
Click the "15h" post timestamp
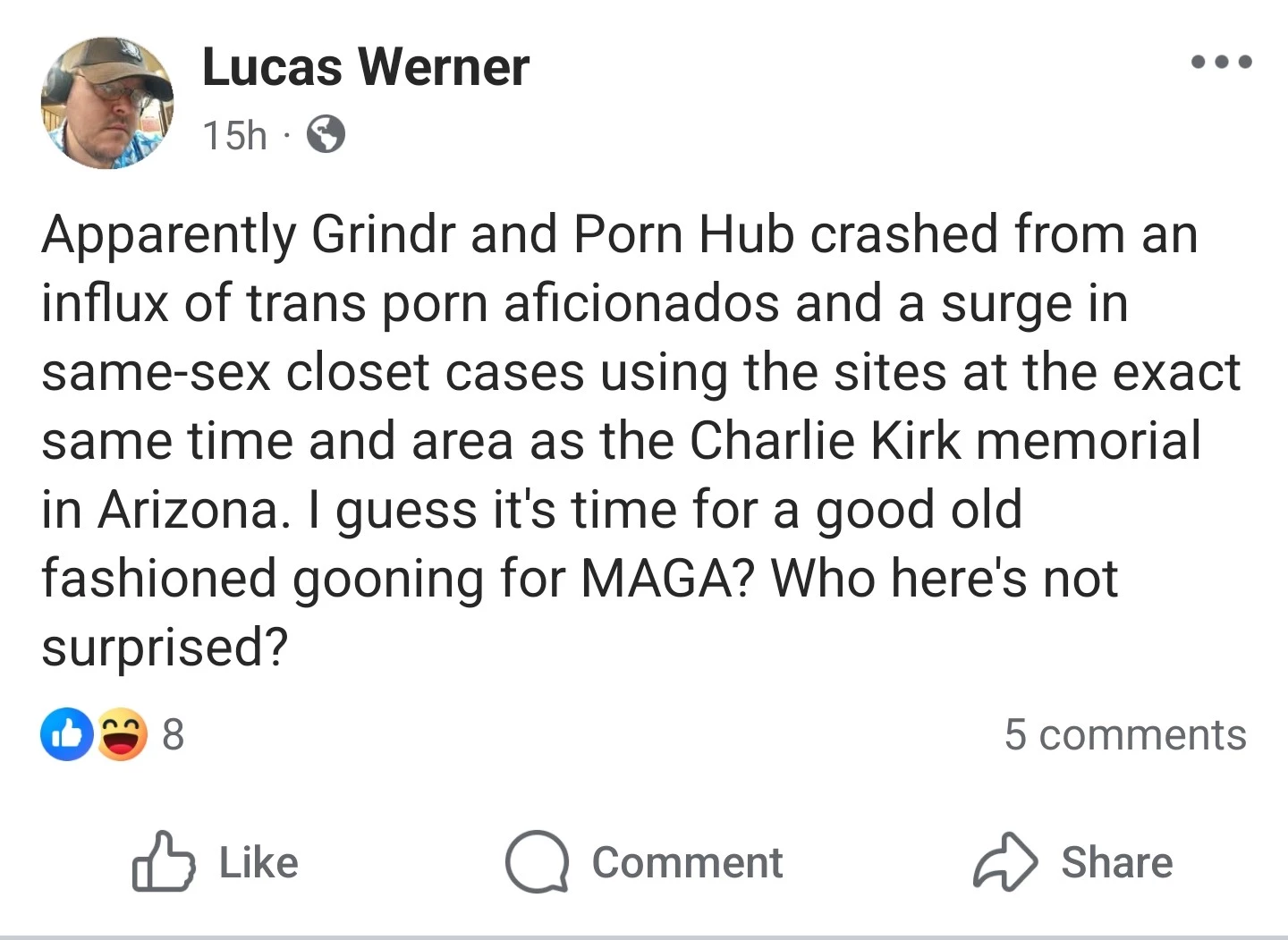[x=234, y=136]
